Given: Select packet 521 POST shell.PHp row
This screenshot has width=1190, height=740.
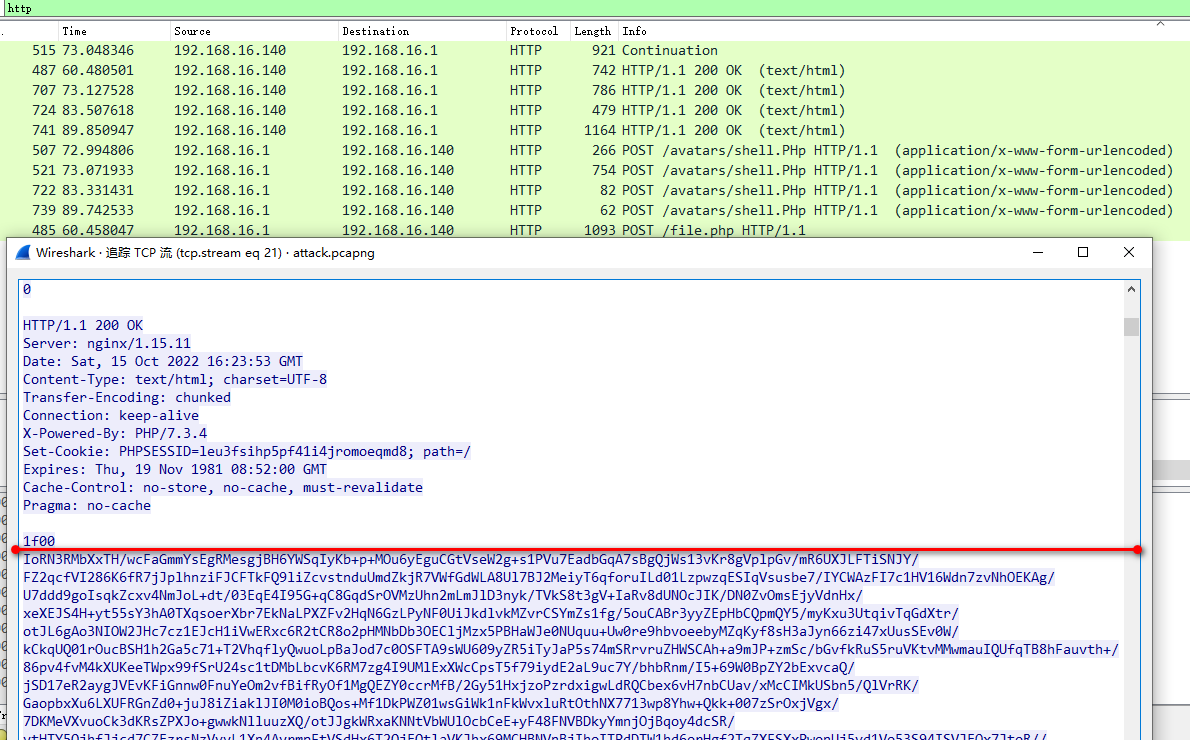Looking at the screenshot, I should 595,171.
